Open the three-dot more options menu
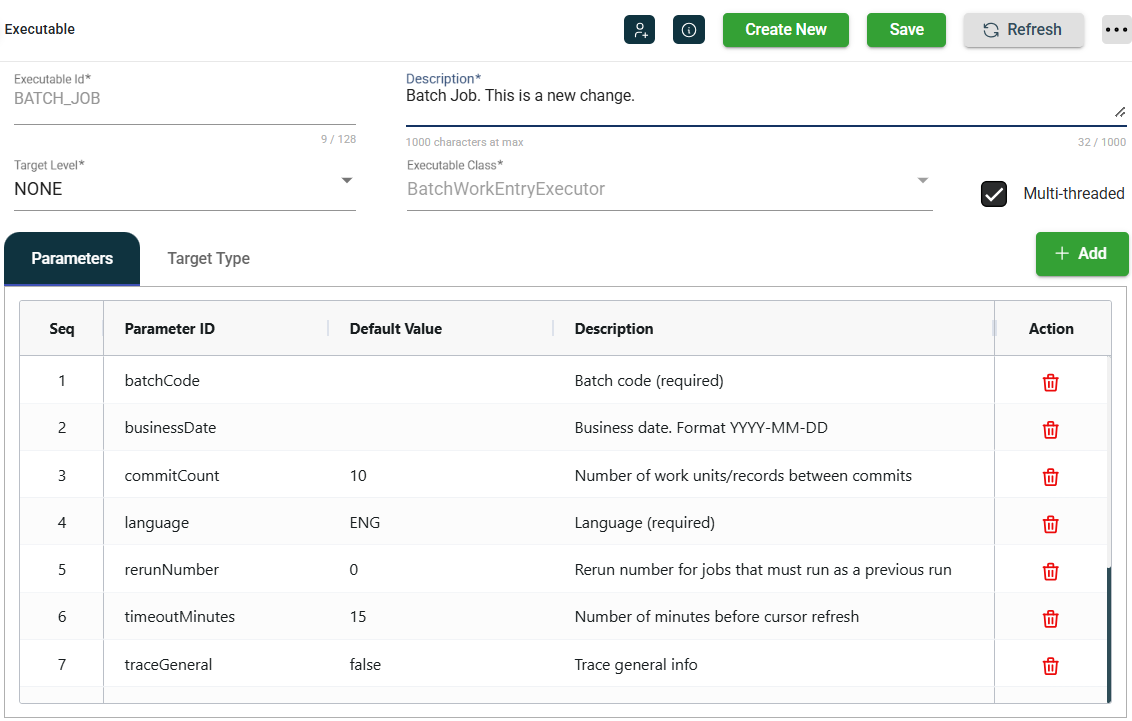The height and width of the screenshot is (721, 1132). 1116,30
